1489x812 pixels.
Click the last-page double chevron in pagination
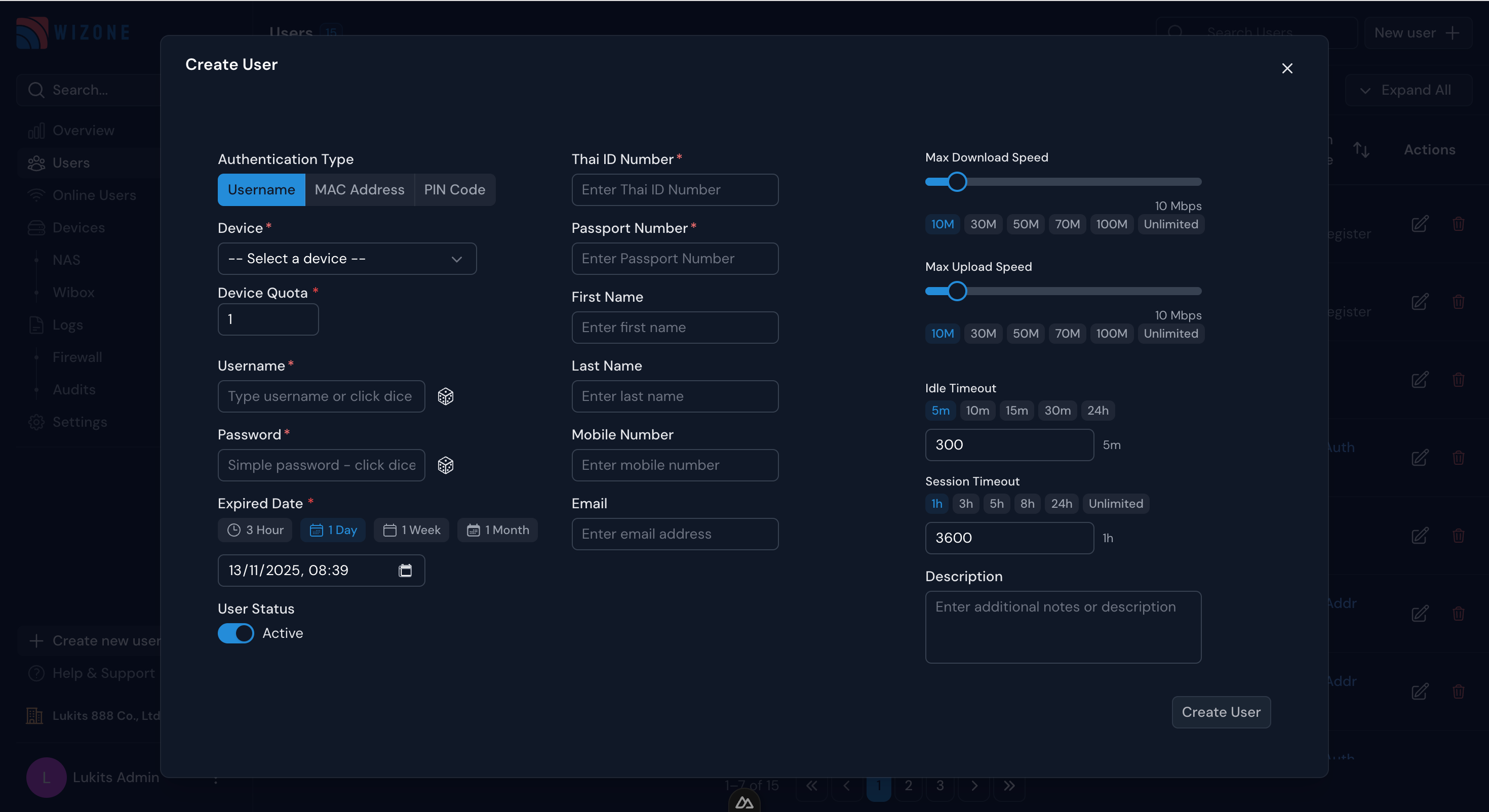[1009, 785]
